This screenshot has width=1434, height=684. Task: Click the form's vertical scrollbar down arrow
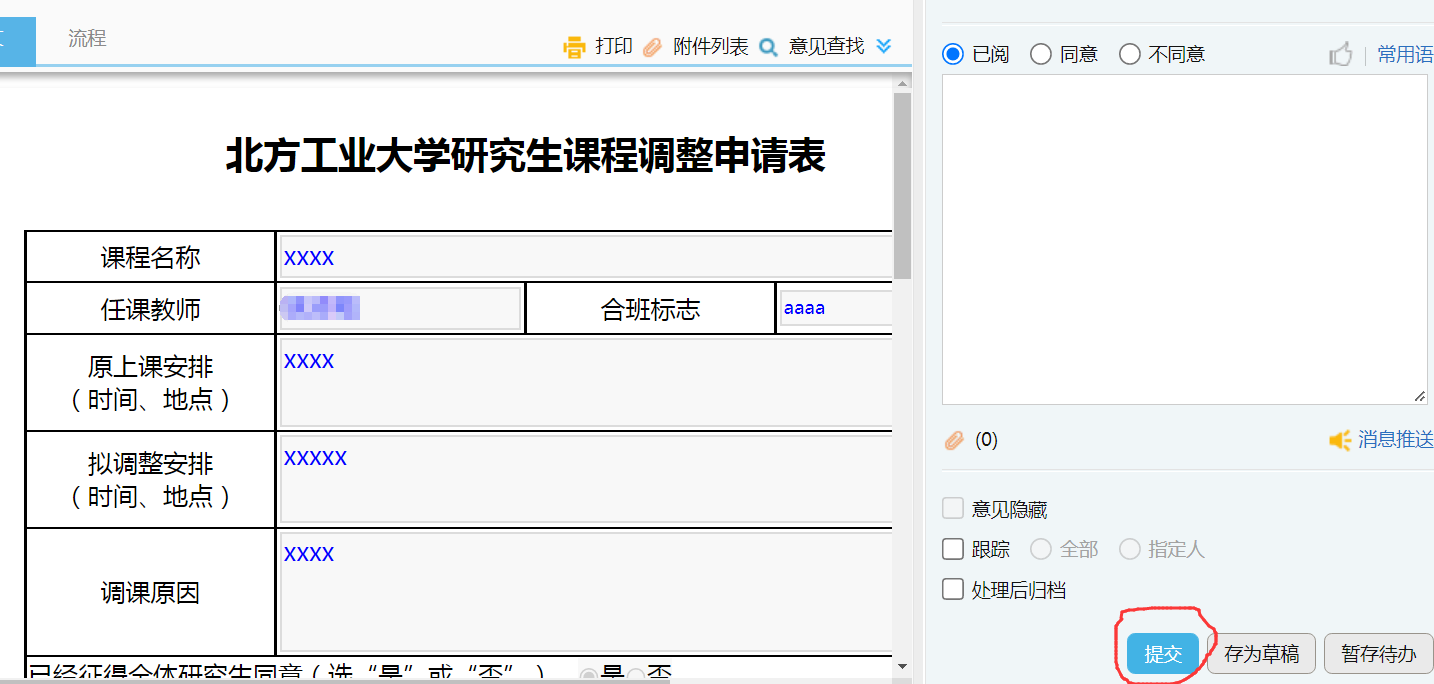[x=902, y=666]
